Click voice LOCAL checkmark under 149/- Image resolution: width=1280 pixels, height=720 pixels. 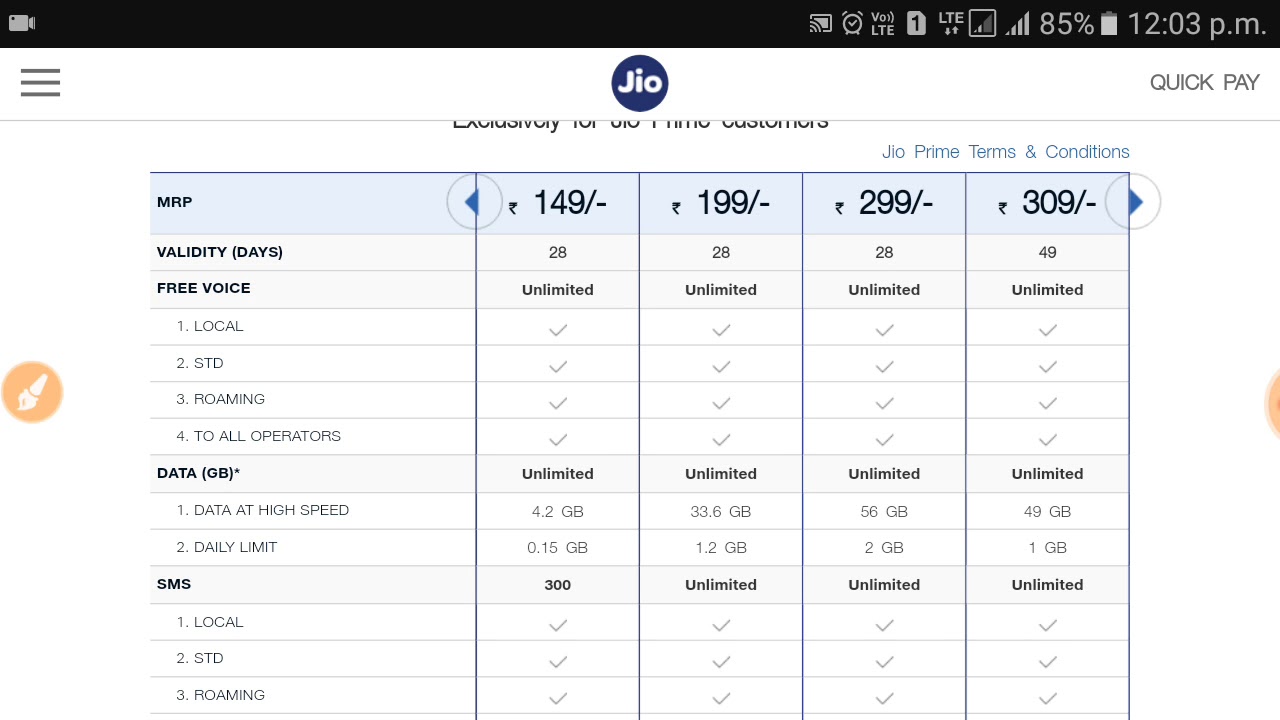click(558, 329)
